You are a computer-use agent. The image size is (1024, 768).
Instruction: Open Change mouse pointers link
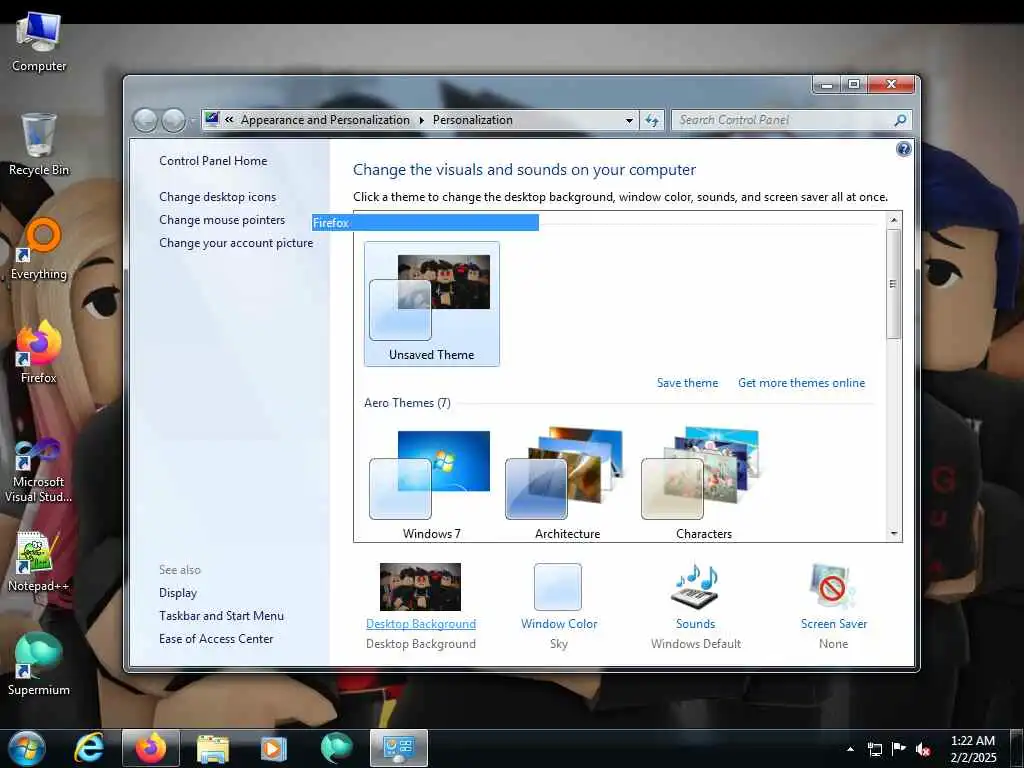[222, 219]
